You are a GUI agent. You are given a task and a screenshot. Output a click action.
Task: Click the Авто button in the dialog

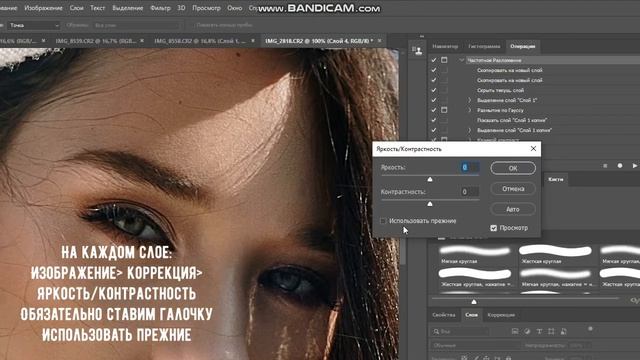click(513, 209)
